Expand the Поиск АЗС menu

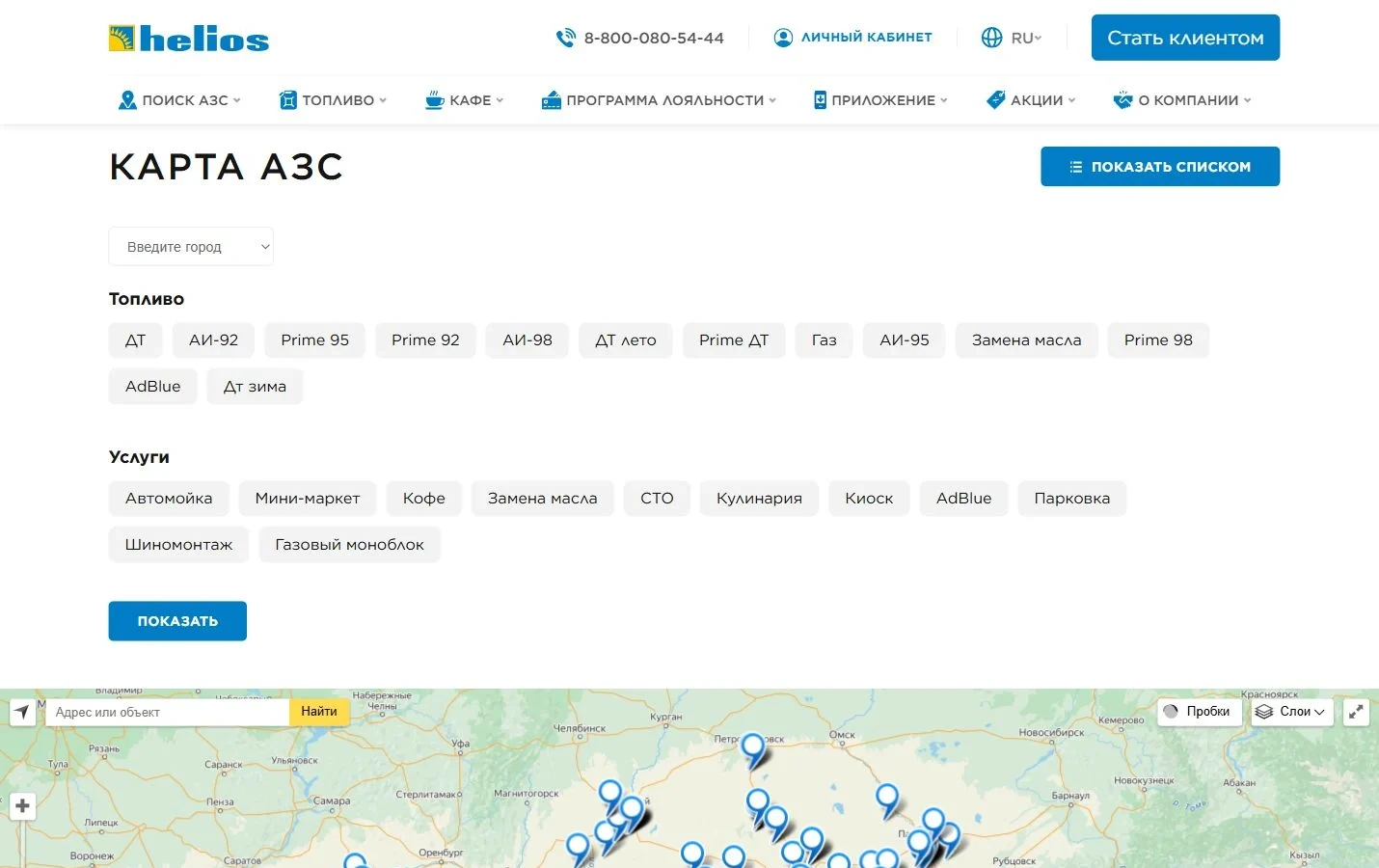tap(179, 100)
